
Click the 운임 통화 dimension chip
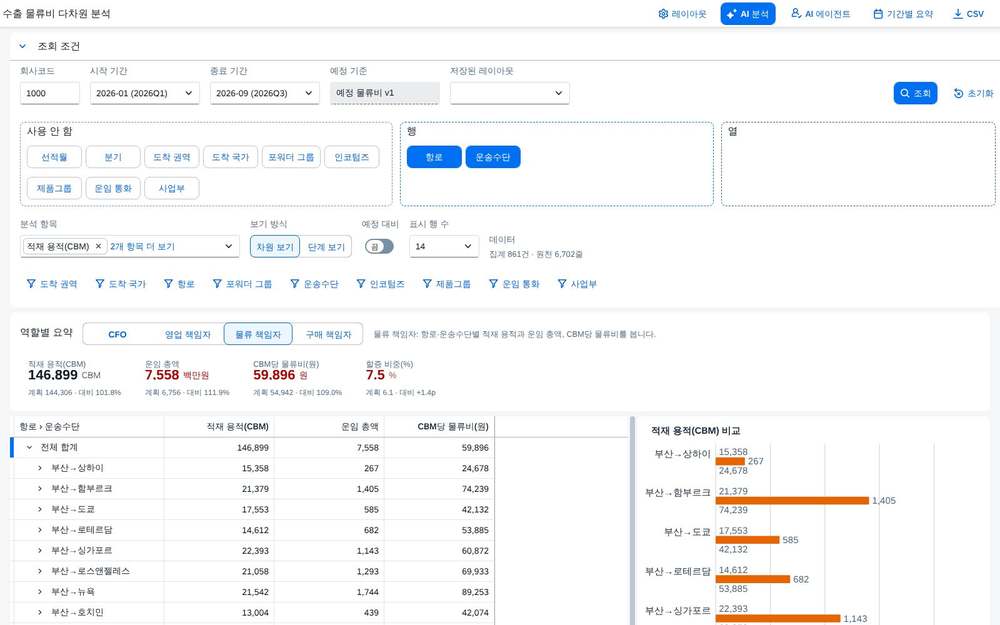coord(113,188)
